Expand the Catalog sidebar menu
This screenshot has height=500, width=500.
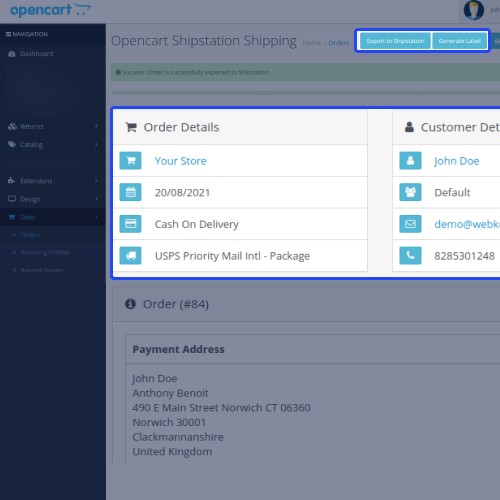53,144
